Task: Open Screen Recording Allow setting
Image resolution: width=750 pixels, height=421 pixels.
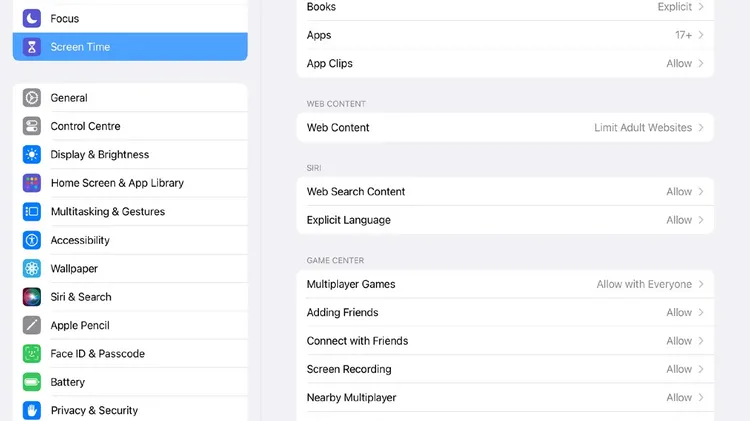Action: coord(505,369)
